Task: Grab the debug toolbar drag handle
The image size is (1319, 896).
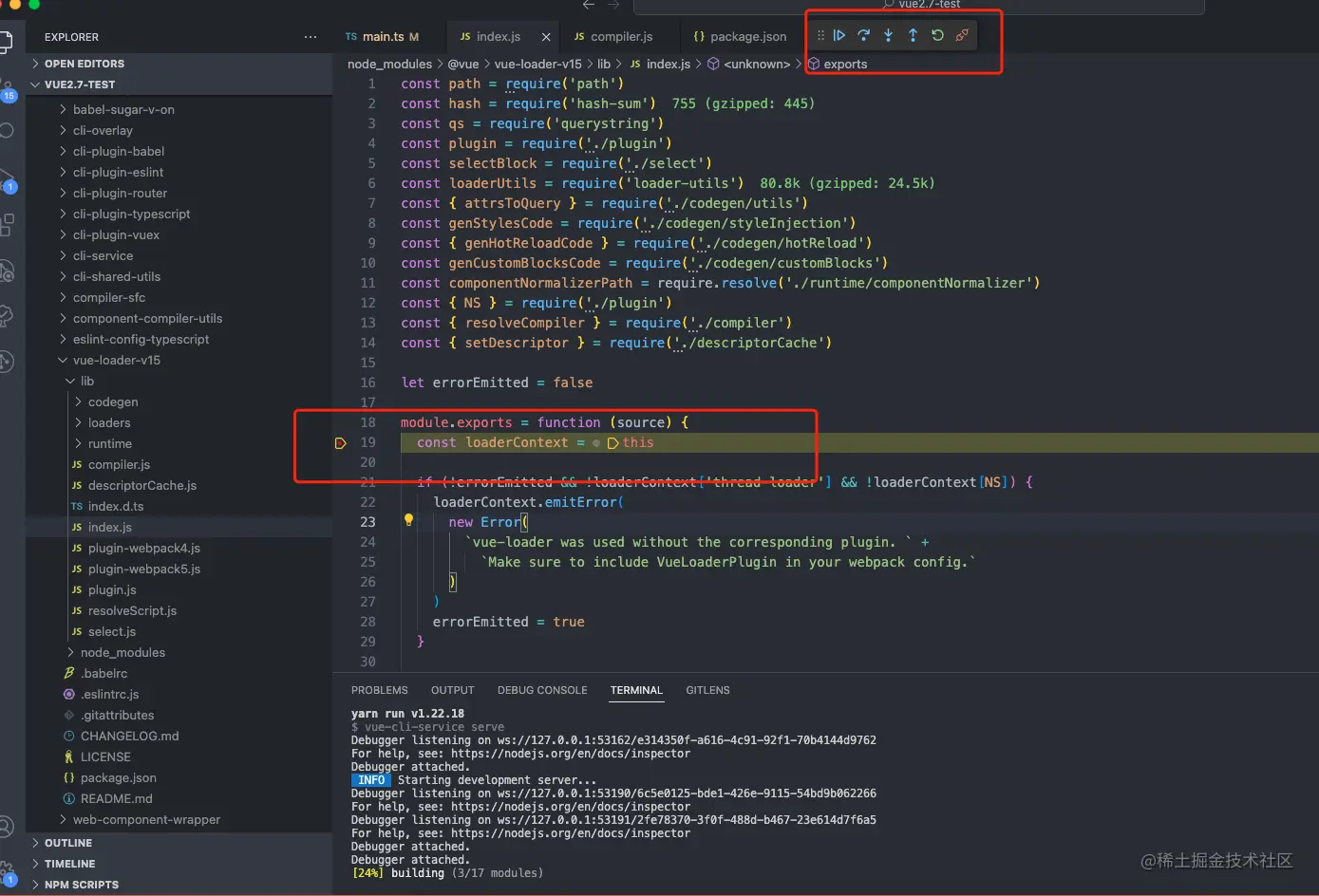Action: [820, 35]
